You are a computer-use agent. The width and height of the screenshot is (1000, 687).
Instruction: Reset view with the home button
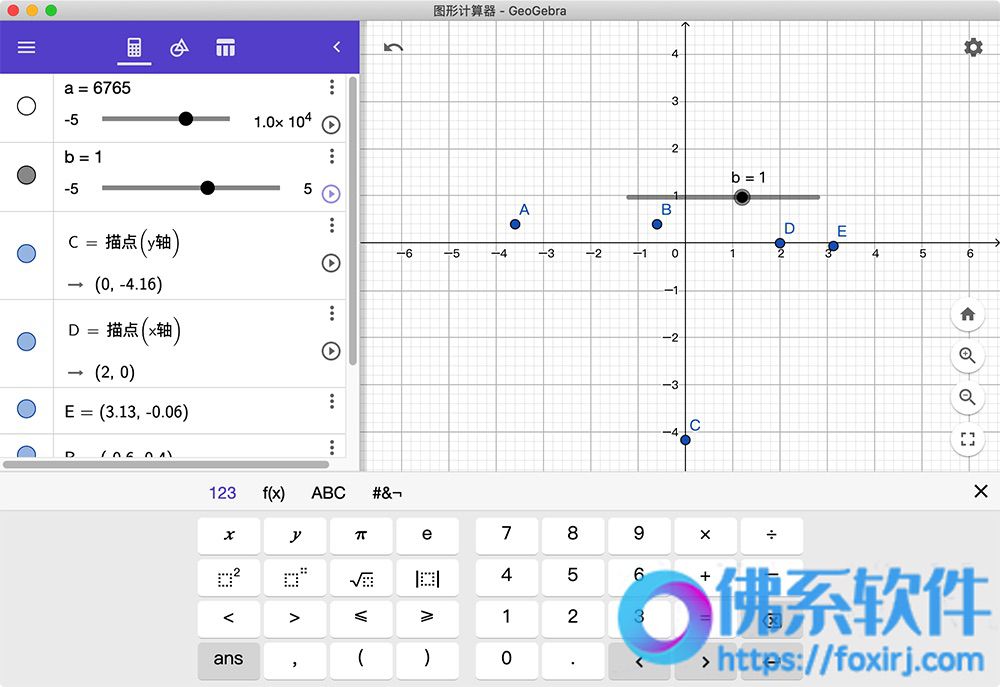(x=967, y=314)
